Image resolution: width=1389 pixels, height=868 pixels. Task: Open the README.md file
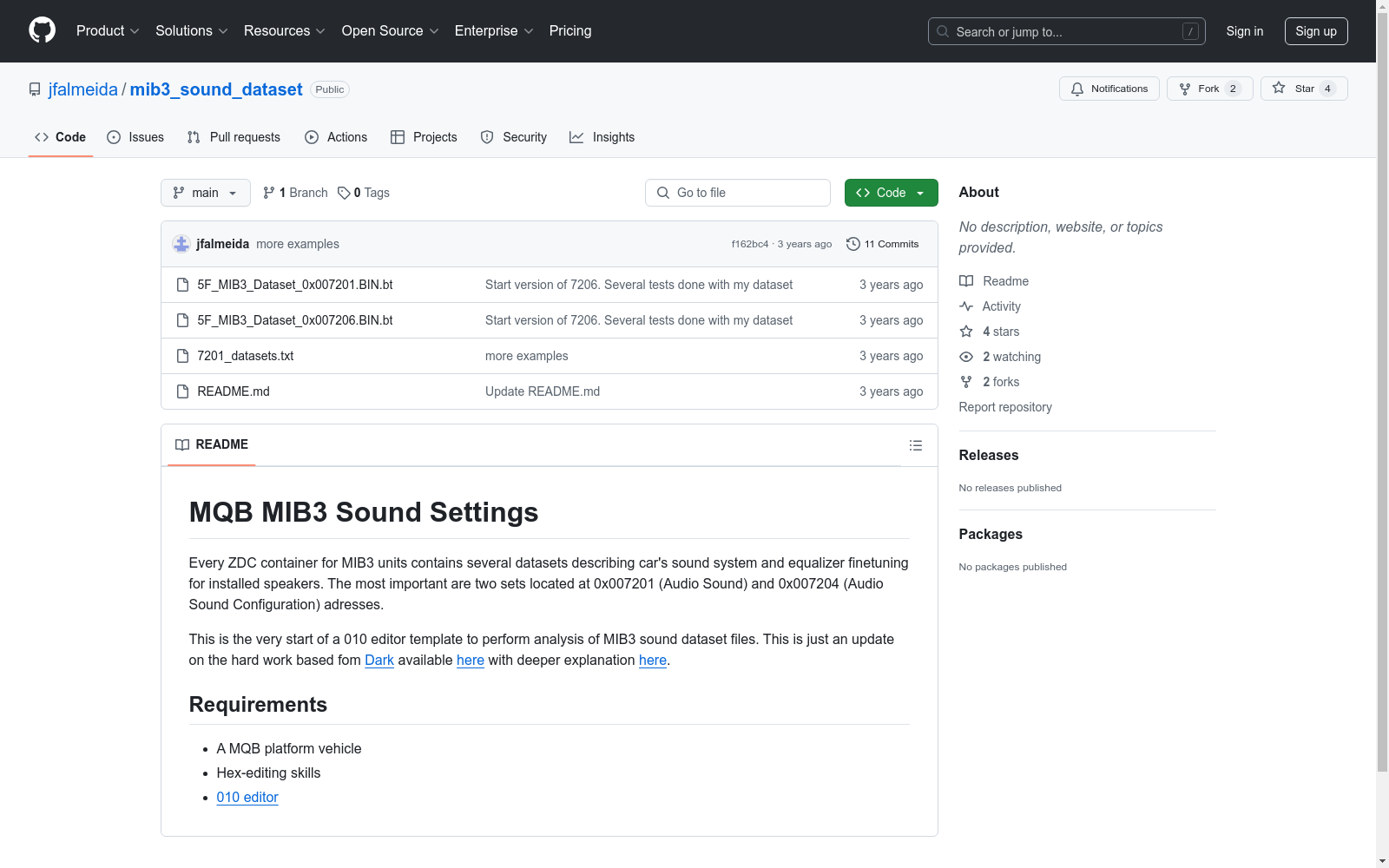tap(234, 391)
